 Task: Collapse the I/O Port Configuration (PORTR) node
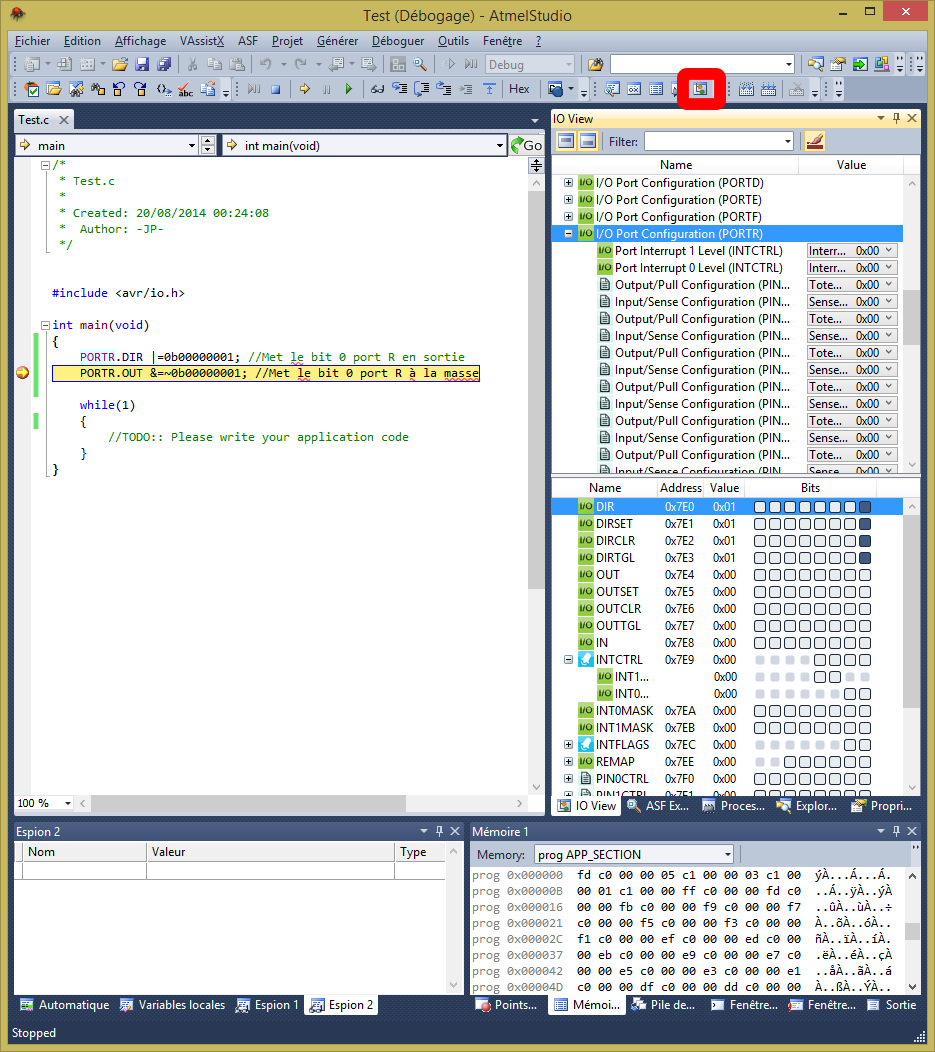569,234
